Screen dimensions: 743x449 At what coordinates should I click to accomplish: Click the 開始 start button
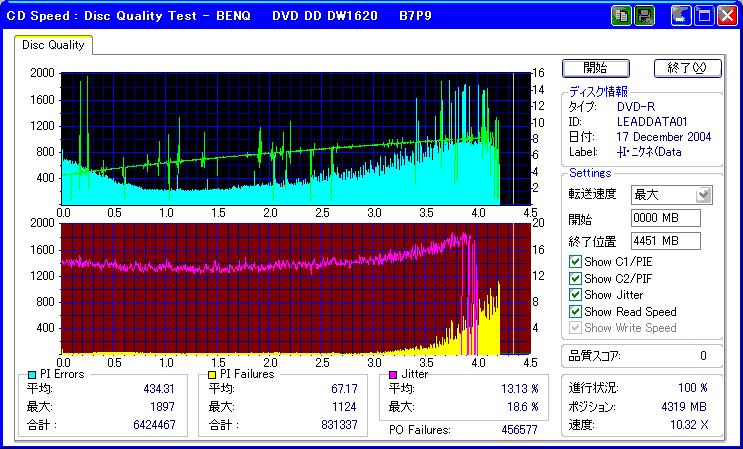(596, 68)
